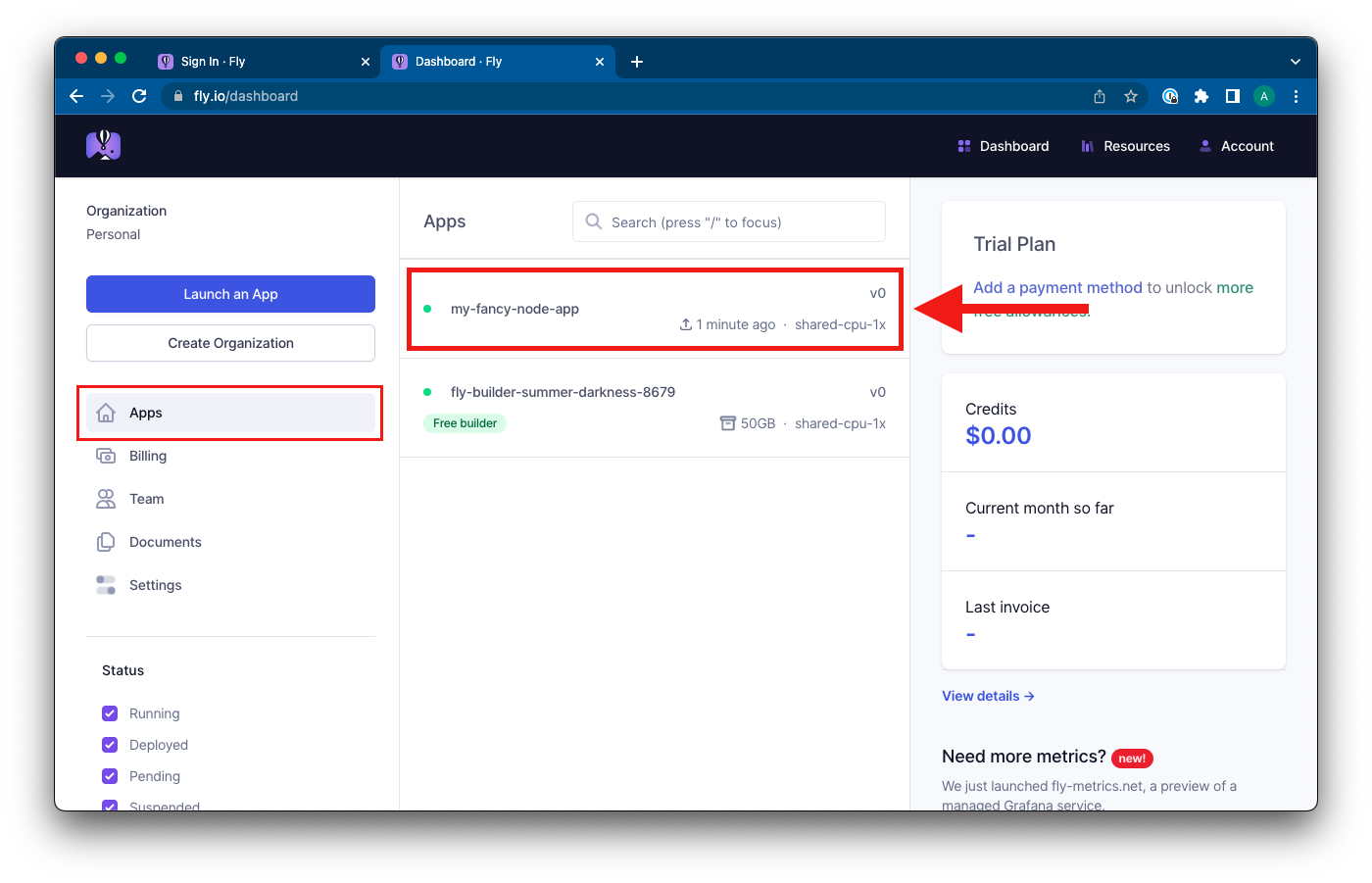
Task: Uncheck the Running status filter
Action: 109,713
